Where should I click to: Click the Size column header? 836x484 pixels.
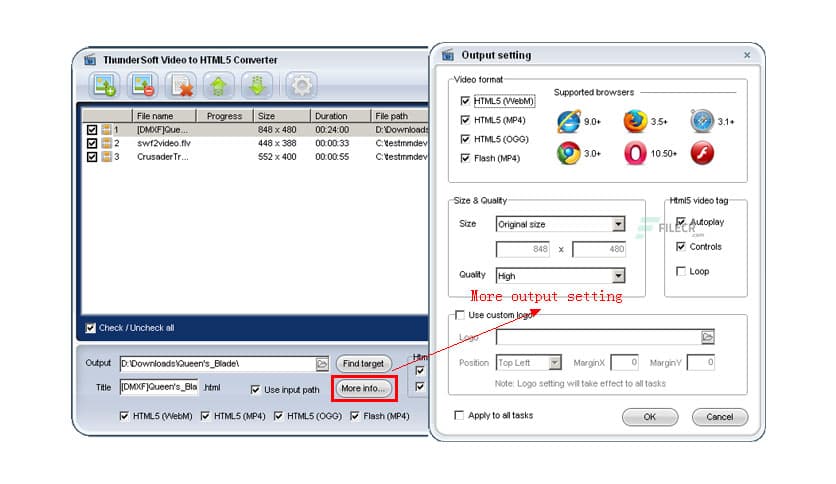point(282,116)
